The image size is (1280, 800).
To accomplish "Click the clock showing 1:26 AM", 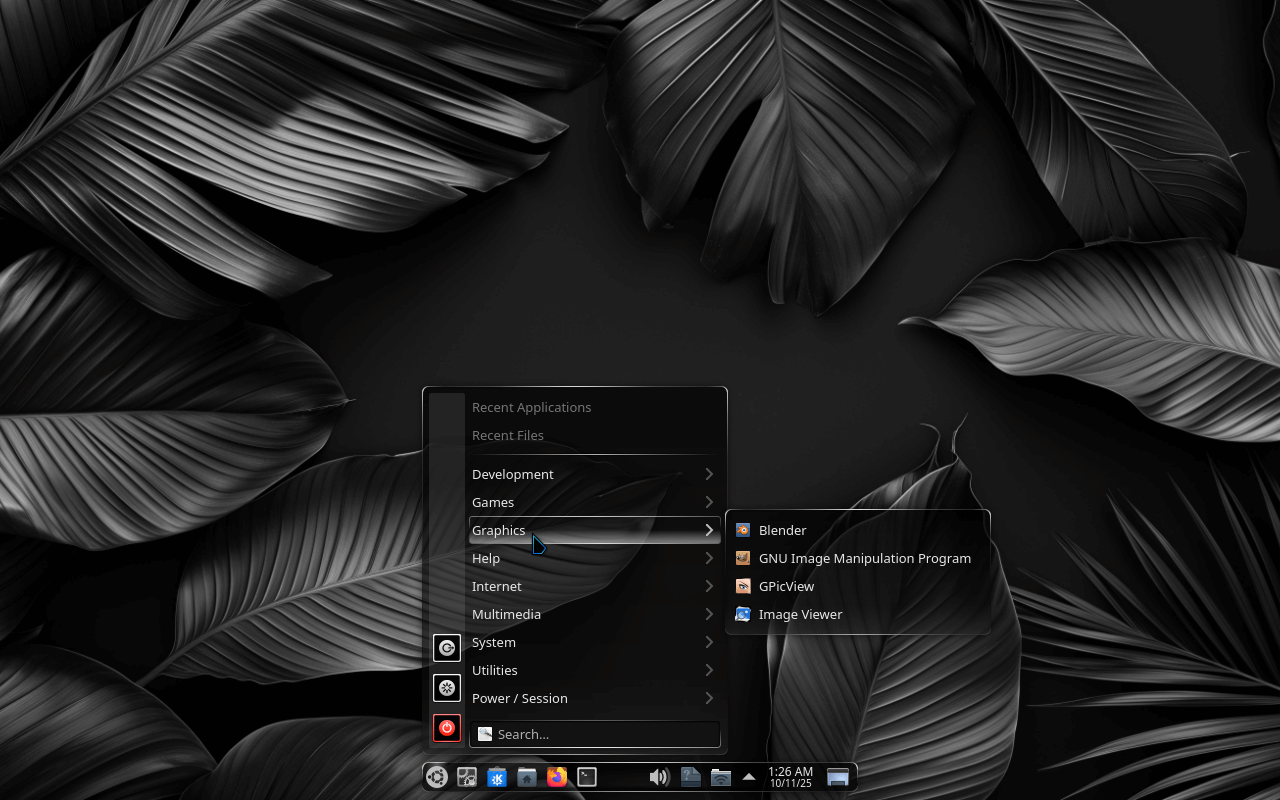I will (790, 777).
